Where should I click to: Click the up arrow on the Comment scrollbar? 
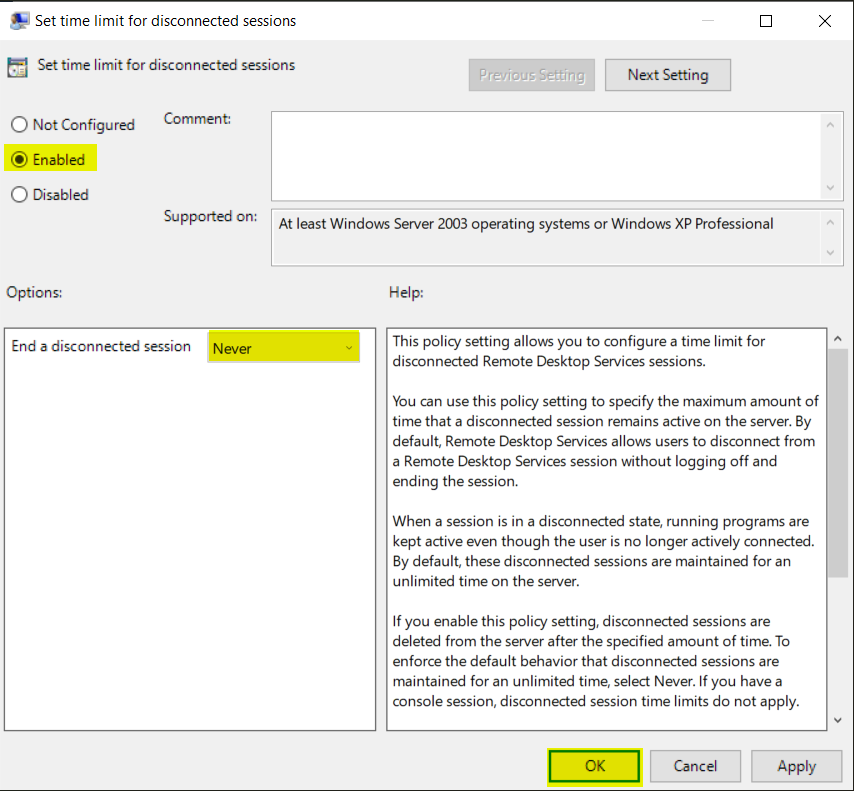pyautogui.click(x=831, y=124)
